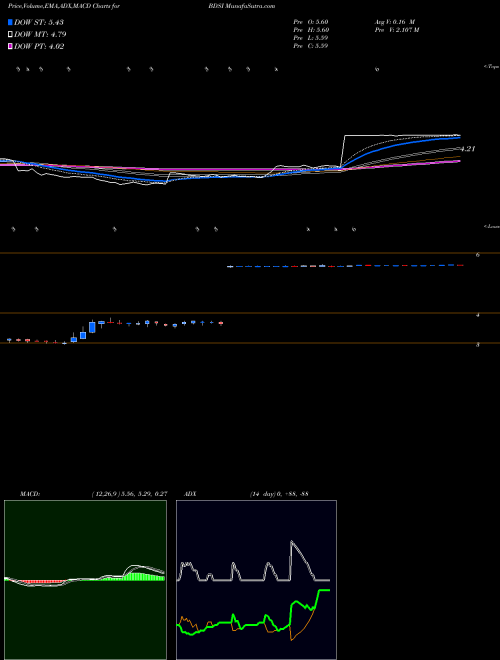The width and height of the screenshot is (500, 660).
Task: Click the price axis label '4'
Action: [x=477, y=315]
